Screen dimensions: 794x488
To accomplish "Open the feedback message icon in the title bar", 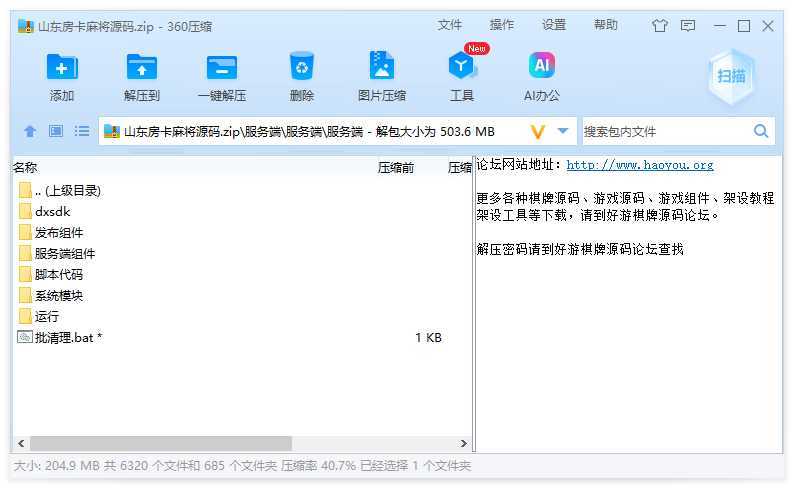I will (688, 26).
